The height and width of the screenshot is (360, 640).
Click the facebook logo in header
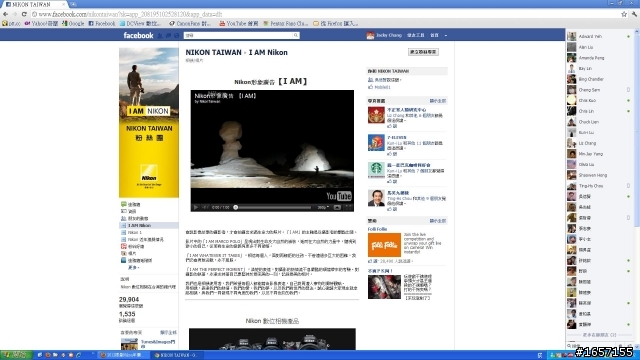[x=138, y=36]
